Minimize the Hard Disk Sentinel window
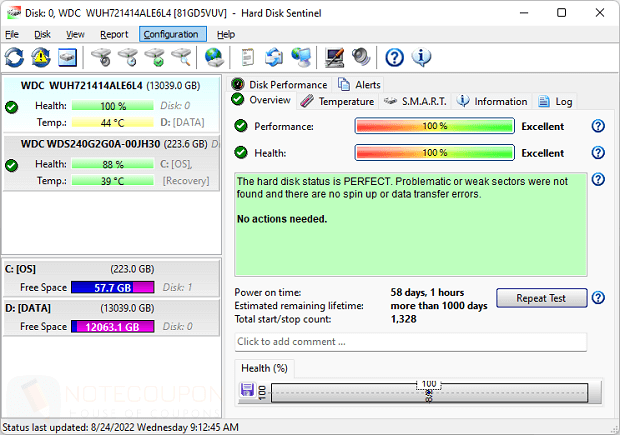620x435 pixels. pos(524,13)
